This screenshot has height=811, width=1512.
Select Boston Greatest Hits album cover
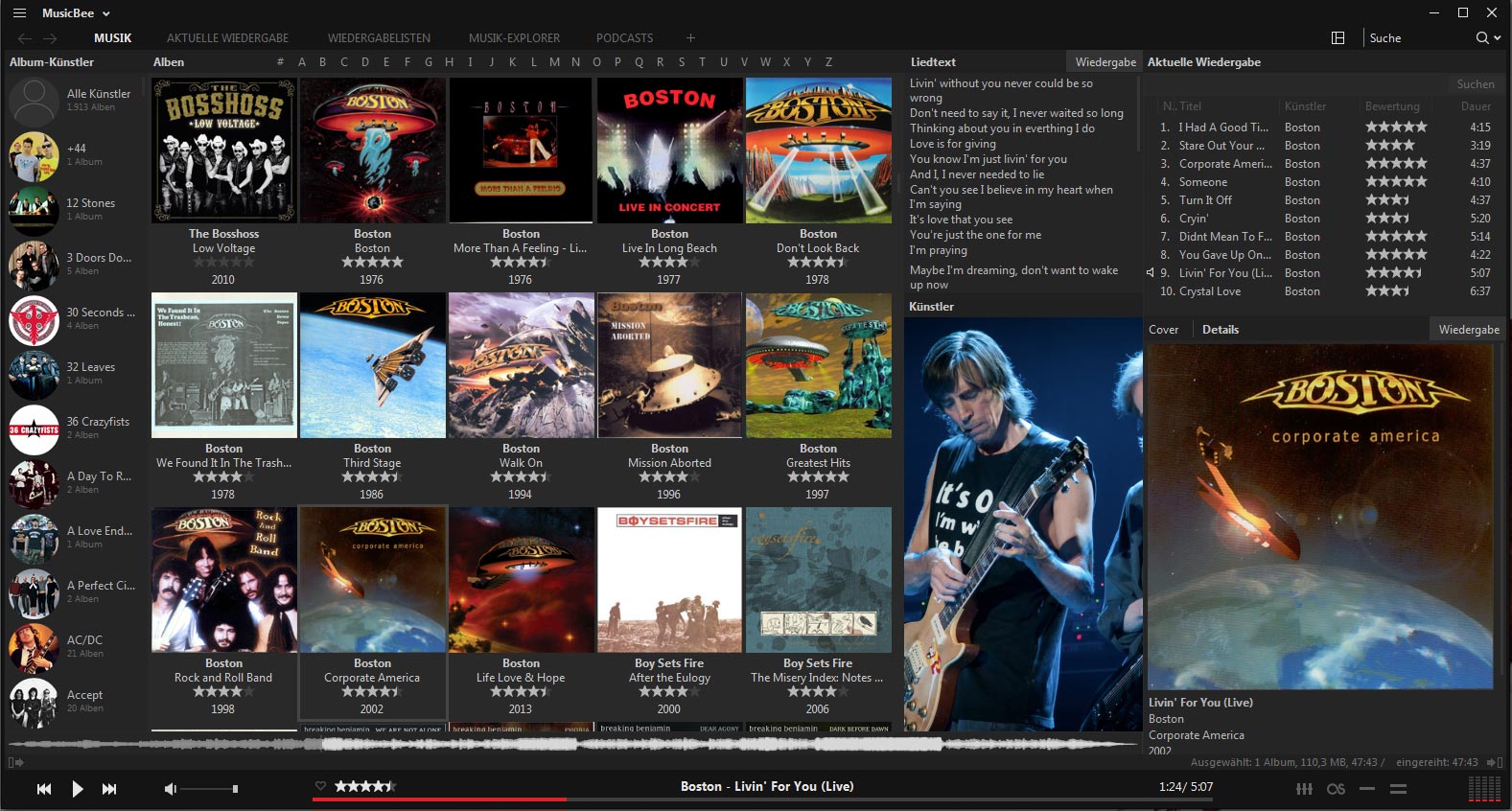tap(819, 365)
